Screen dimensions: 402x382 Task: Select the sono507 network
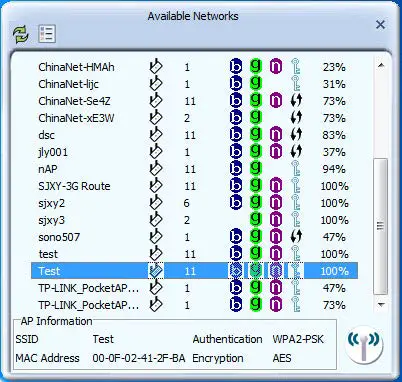tap(194, 237)
